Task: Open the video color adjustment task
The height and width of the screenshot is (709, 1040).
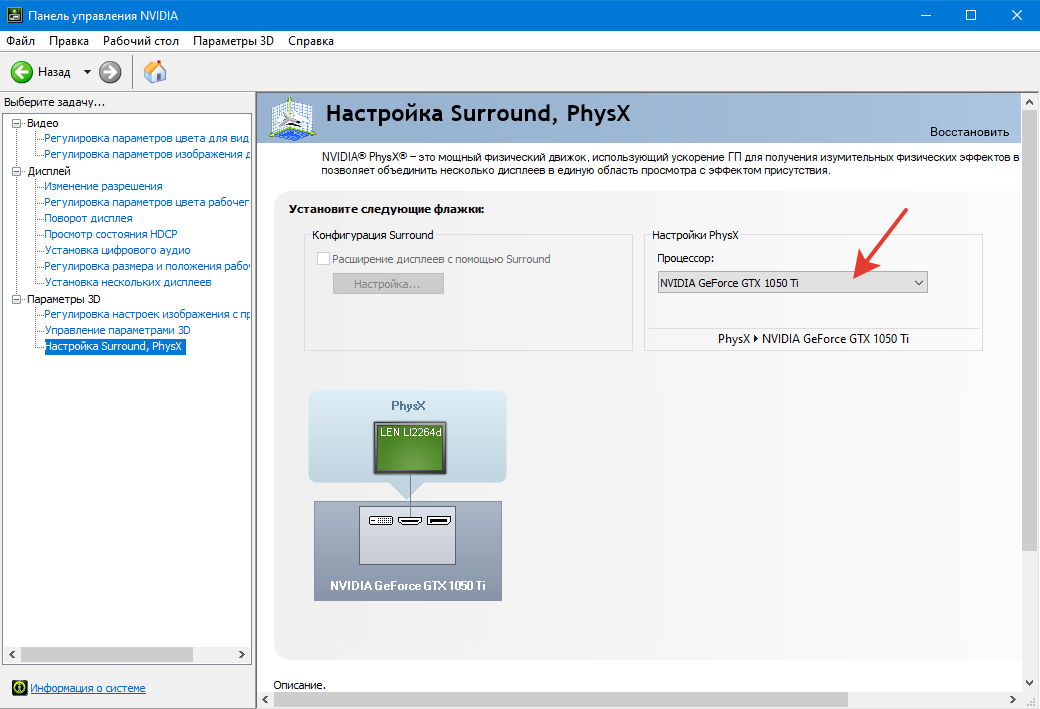Action: (x=147, y=138)
